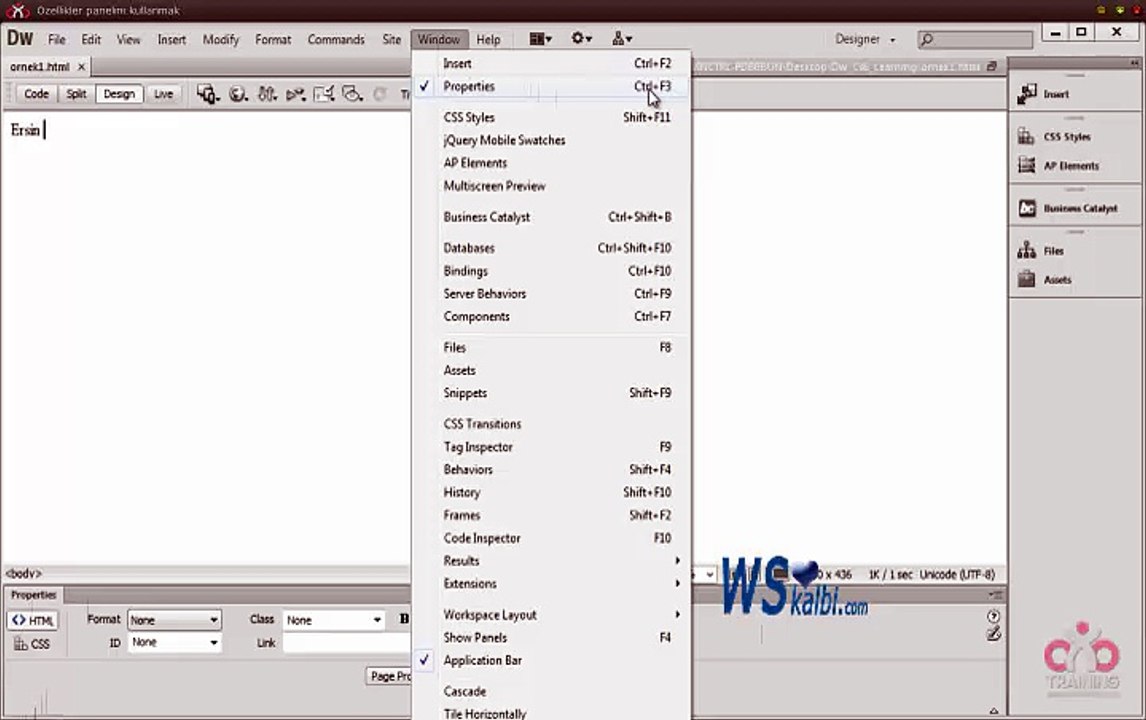Click the Bold B button in Properties
The height and width of the screenshot is (720, 1146).
click(x=404, y=619)
